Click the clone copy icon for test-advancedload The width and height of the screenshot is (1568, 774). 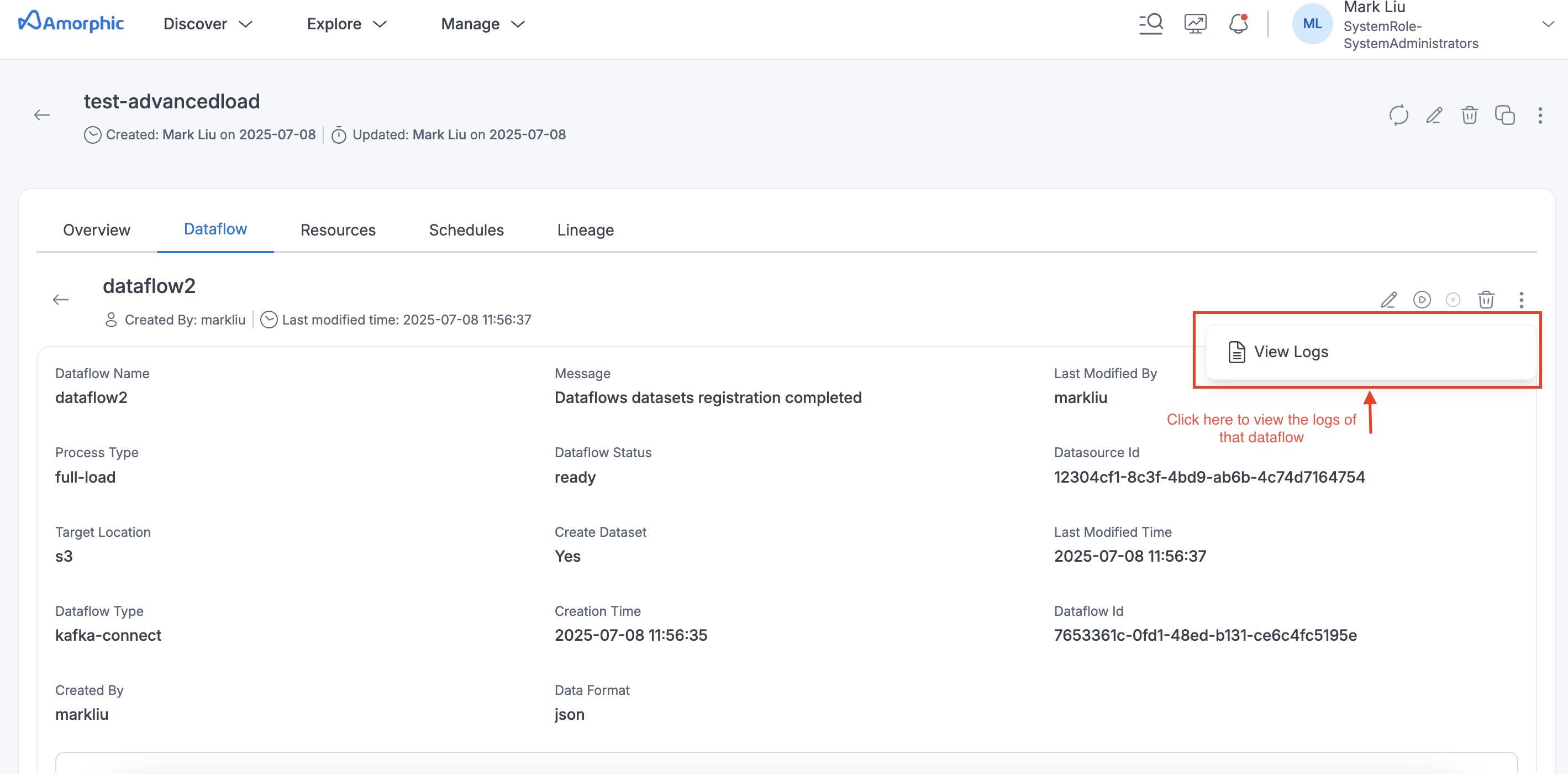[x=1504, y=115]
